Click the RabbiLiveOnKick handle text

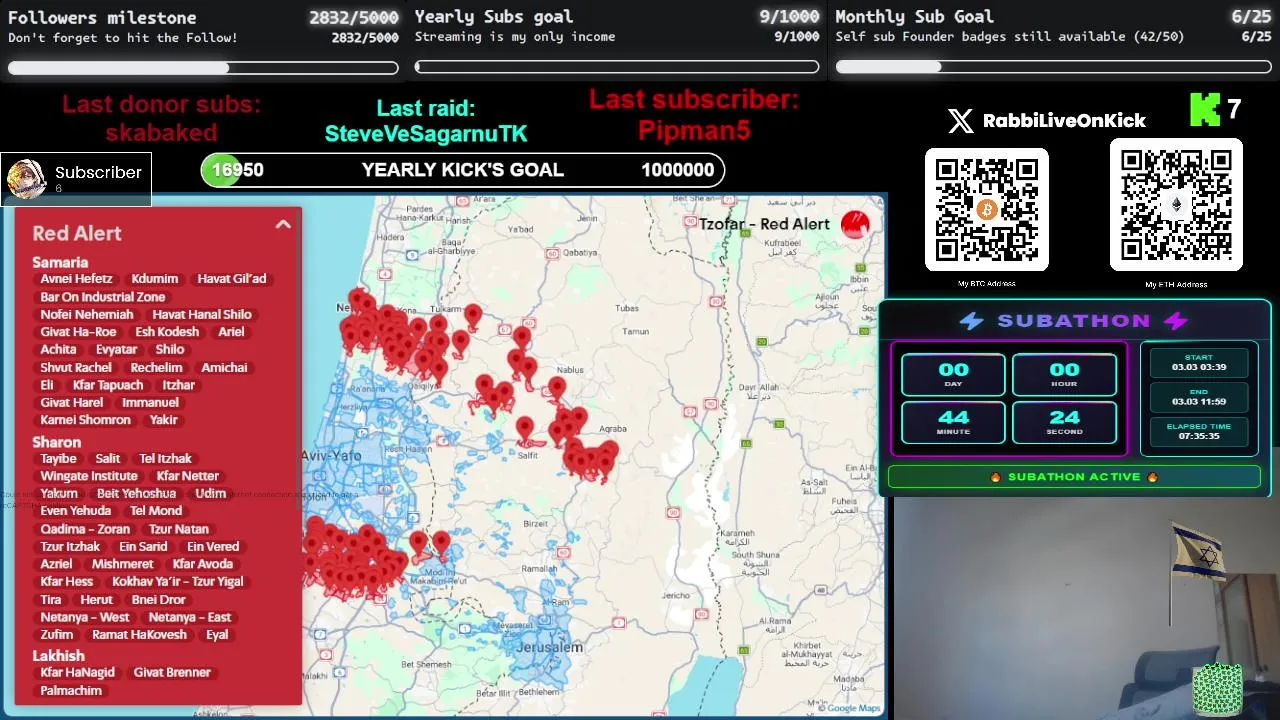click(1064, 121)
